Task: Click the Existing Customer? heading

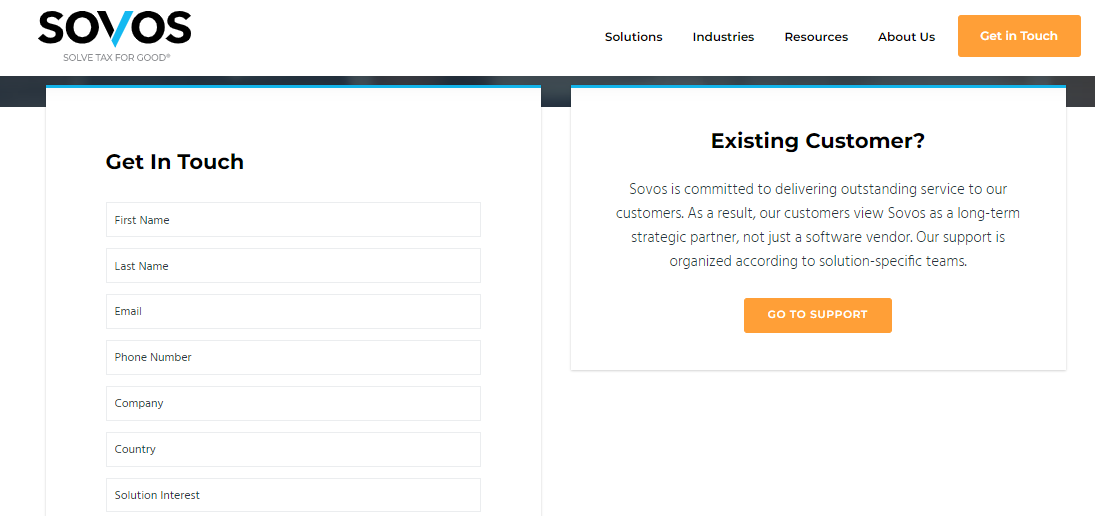Action: tap(818, 141)
